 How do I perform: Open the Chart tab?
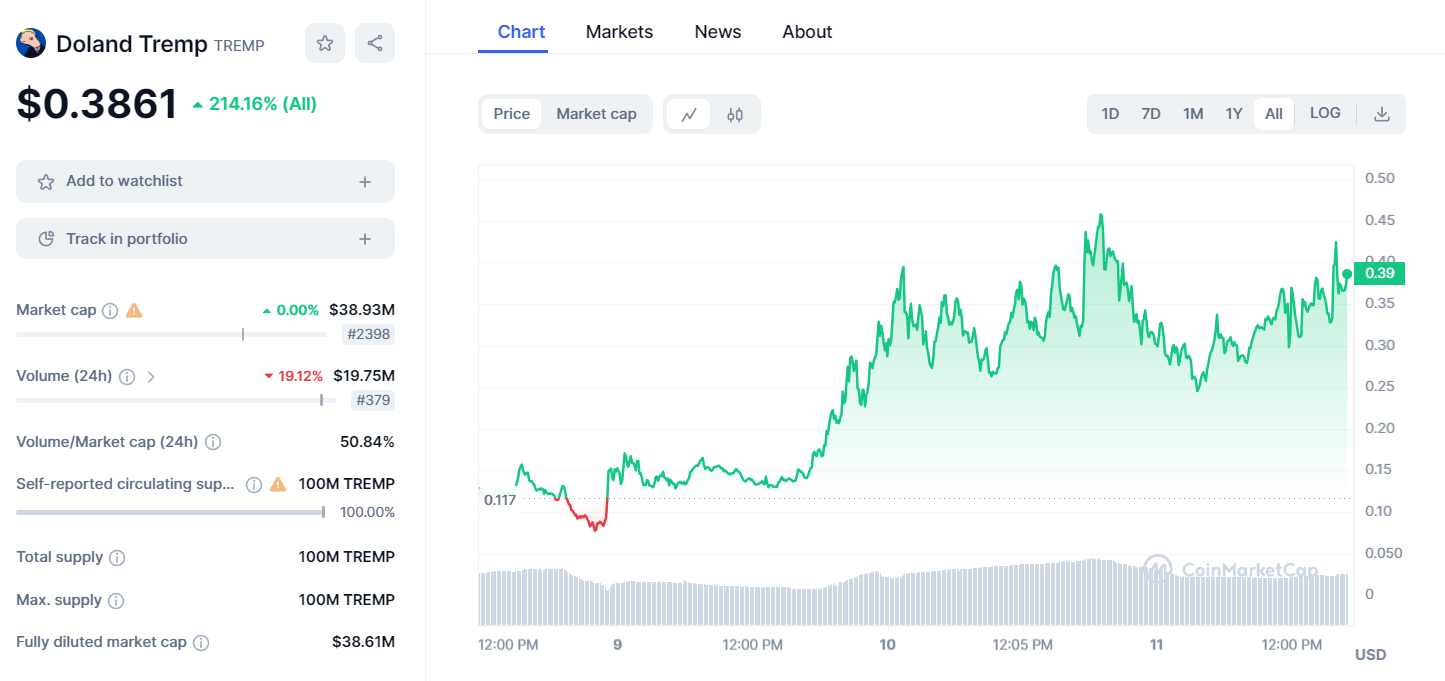click(522, 32)
